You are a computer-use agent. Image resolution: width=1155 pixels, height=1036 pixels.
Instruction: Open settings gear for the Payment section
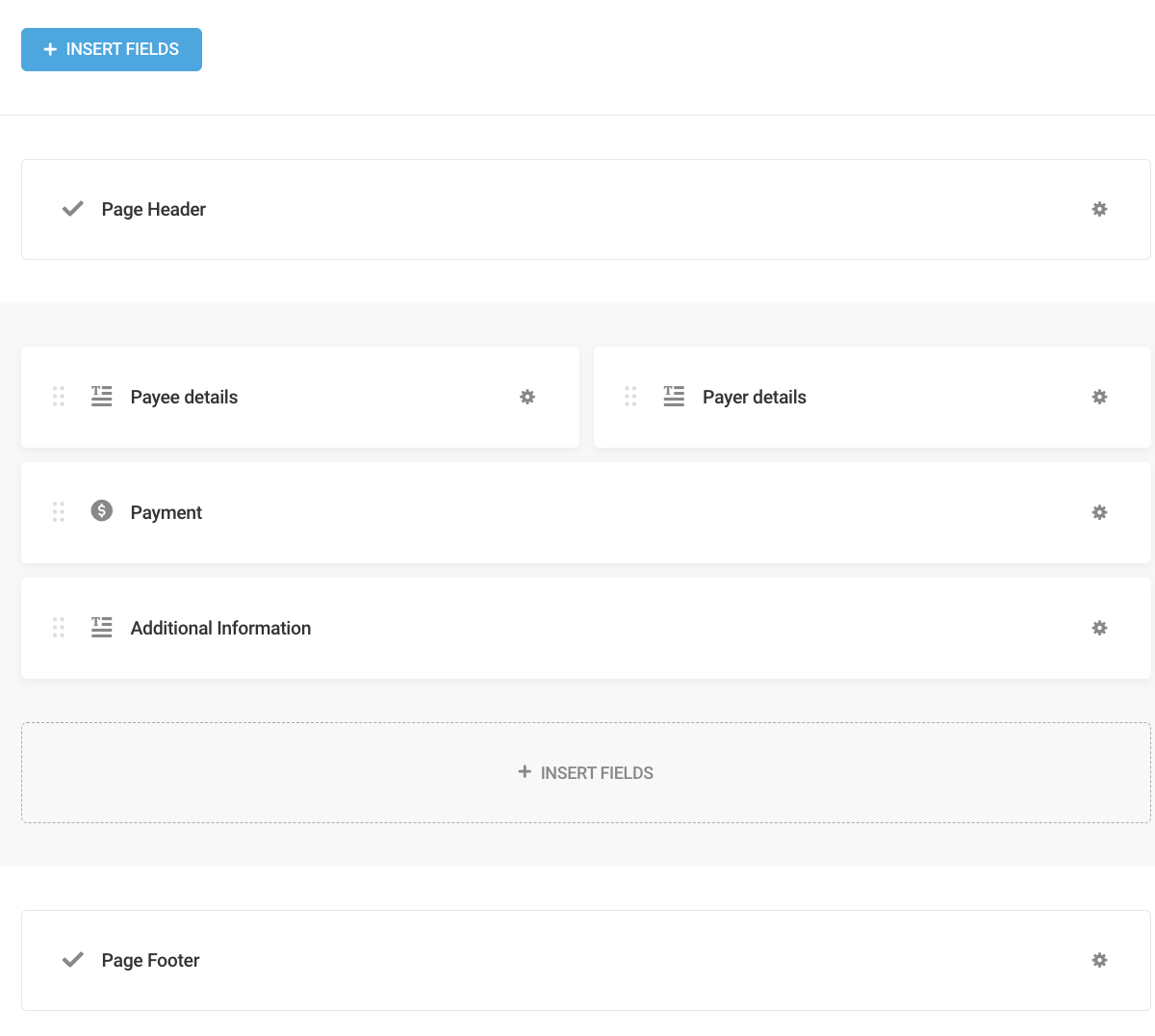[x=1099, y=512]
